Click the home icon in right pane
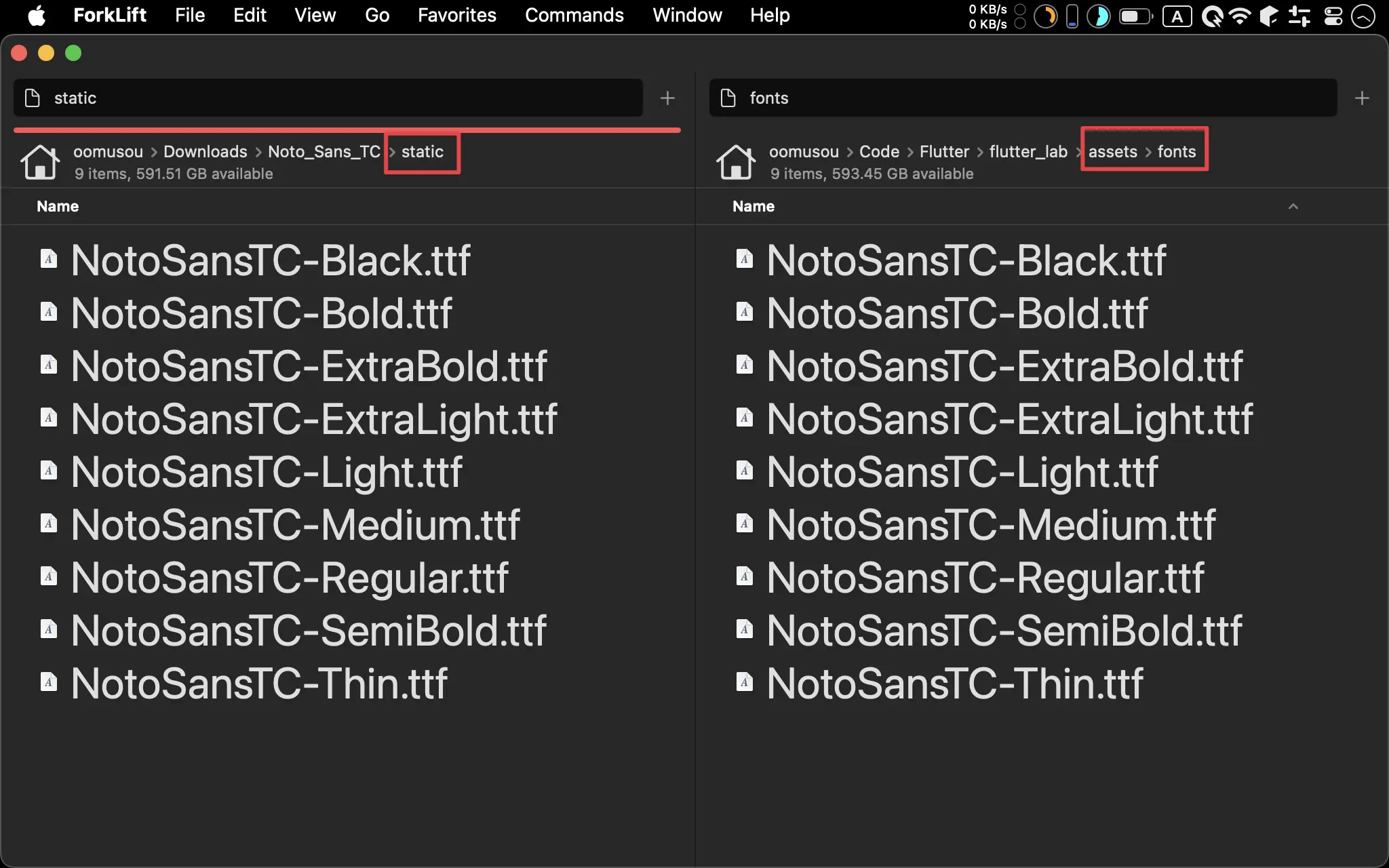 (x=735, y=162)
